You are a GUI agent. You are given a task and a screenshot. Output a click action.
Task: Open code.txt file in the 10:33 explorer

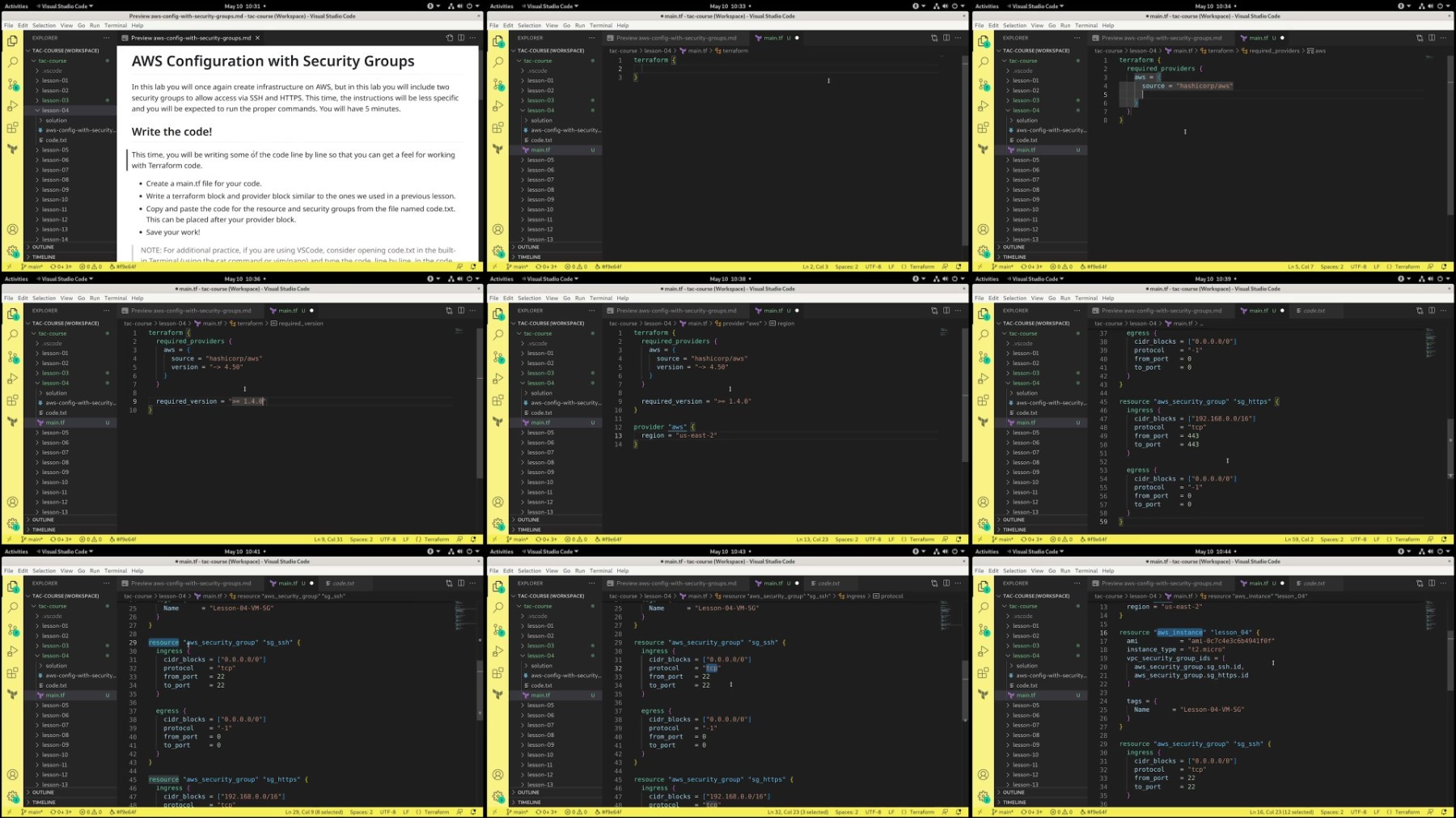point(542,140)
